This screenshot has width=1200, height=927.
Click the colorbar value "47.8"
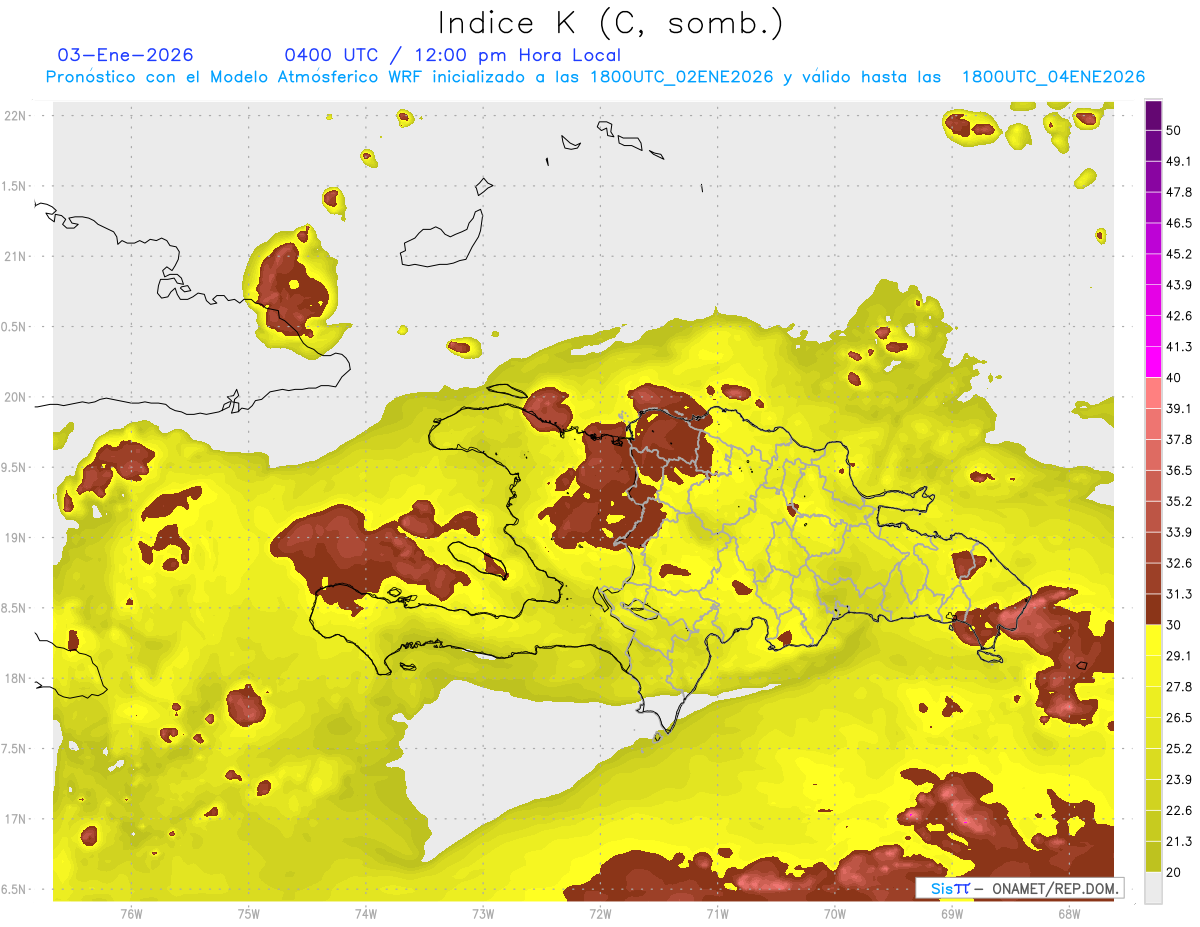coord(1179,192)
